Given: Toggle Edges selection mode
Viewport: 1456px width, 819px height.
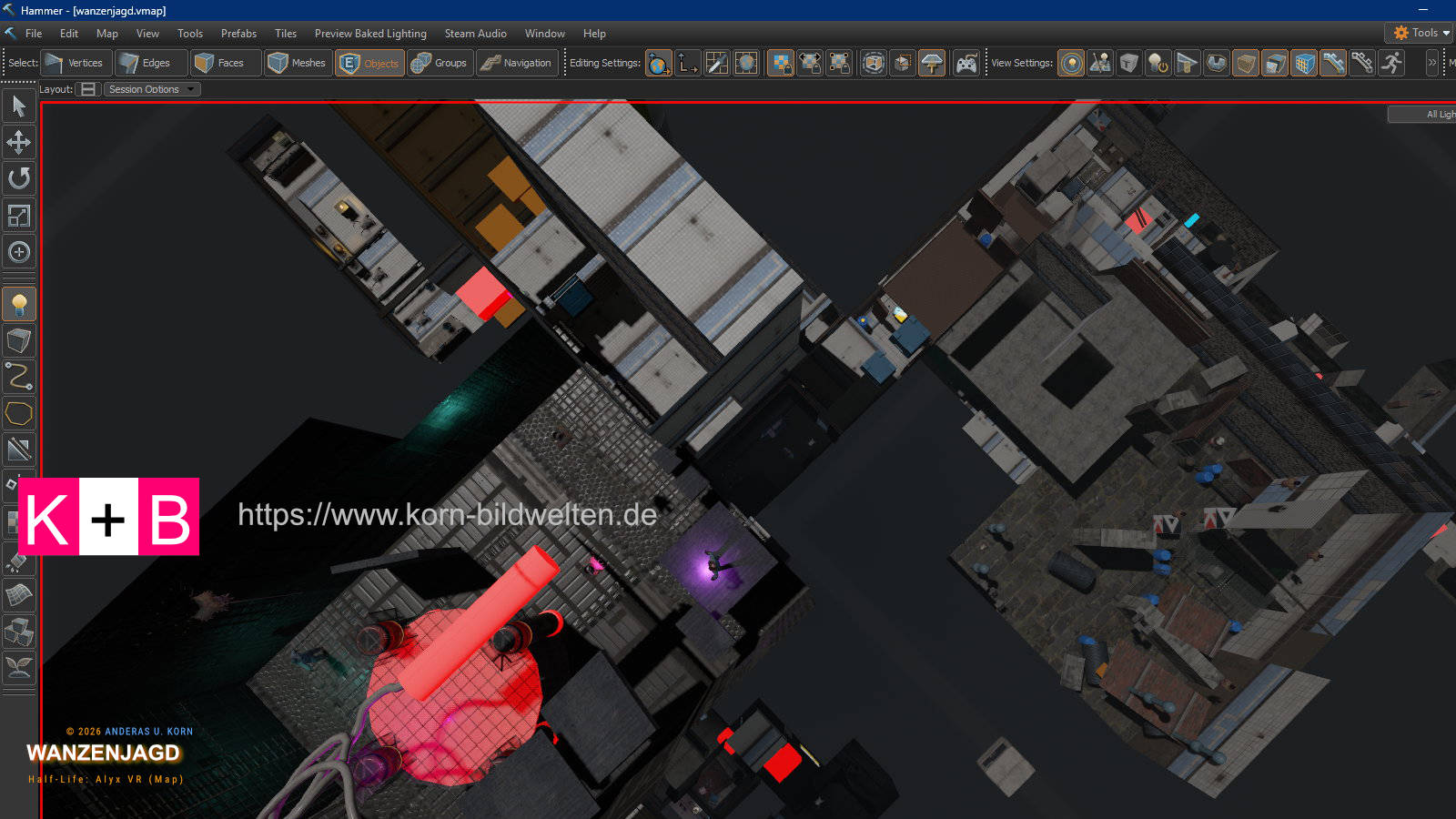Looking at the screenshot, I should [150, 63].
